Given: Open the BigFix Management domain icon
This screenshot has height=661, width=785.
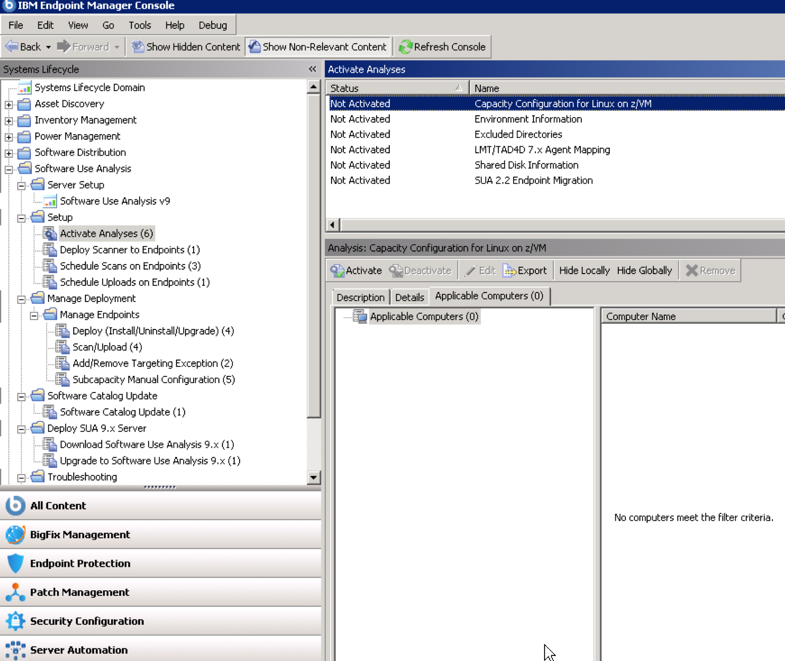Looking at the screenshot, I should coord(15,535).
